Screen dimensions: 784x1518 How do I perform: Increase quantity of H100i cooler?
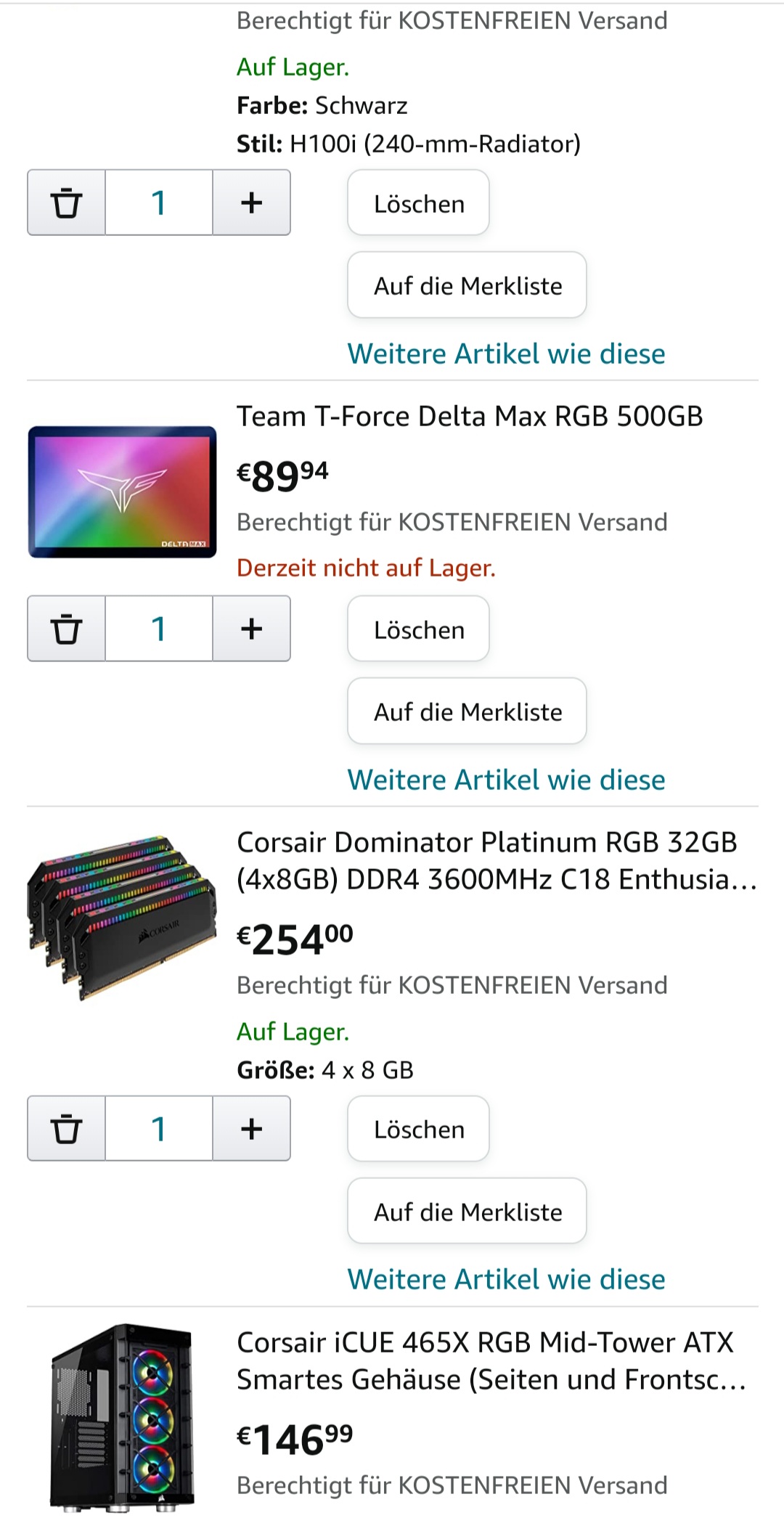[251, 203]
